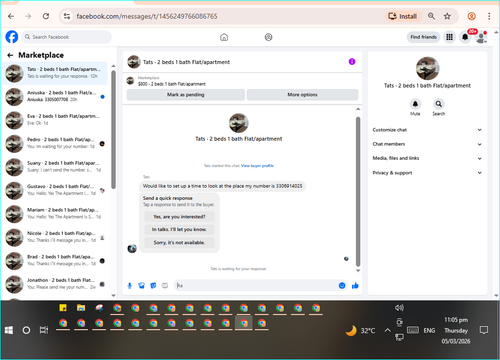Send quick reply "Sorry, it's not available."
500x360 pixels.
pos(179,242)
